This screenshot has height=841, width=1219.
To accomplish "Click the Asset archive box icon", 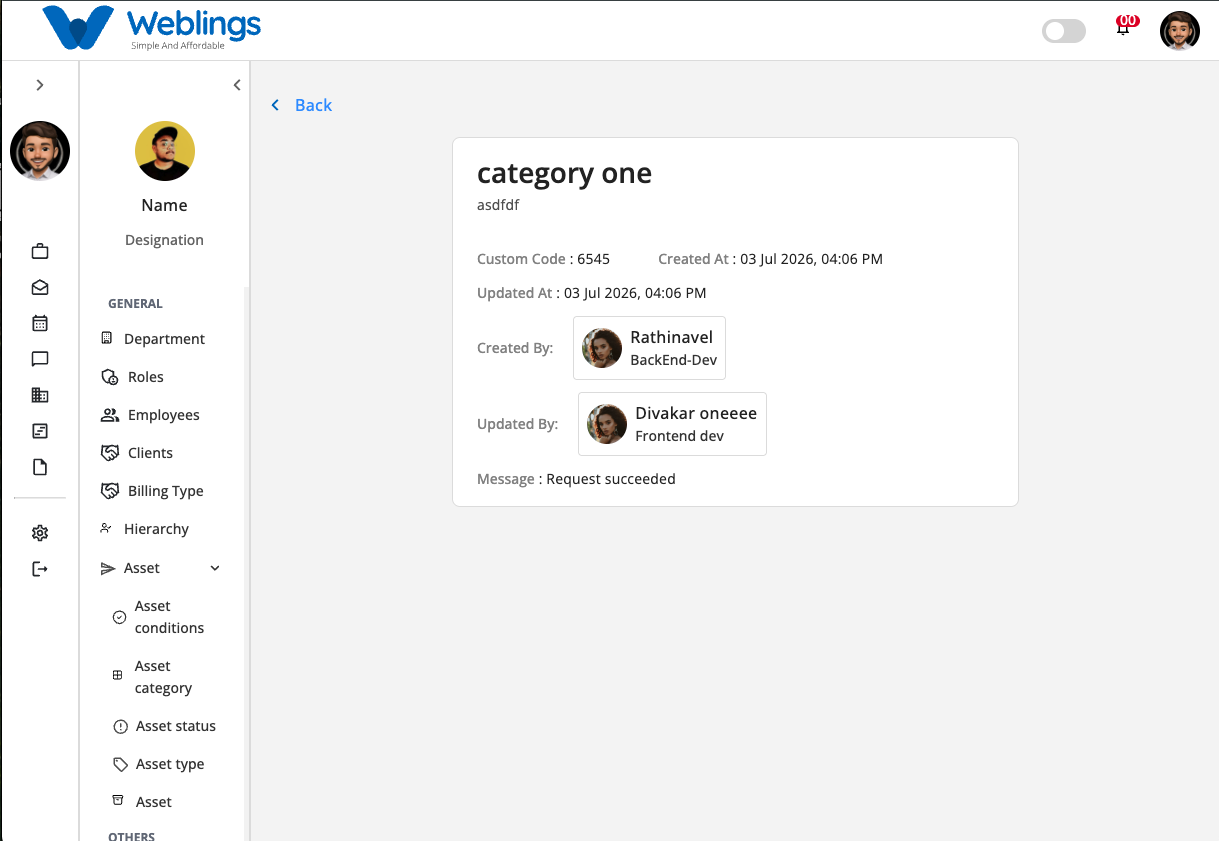I will [118, 801].
